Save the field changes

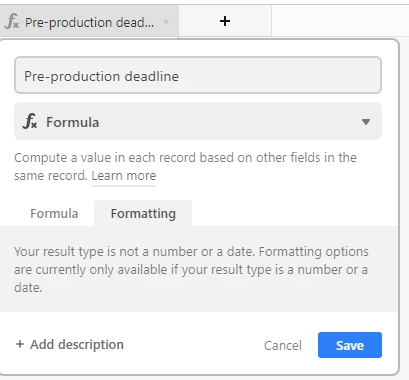point(350,345)
